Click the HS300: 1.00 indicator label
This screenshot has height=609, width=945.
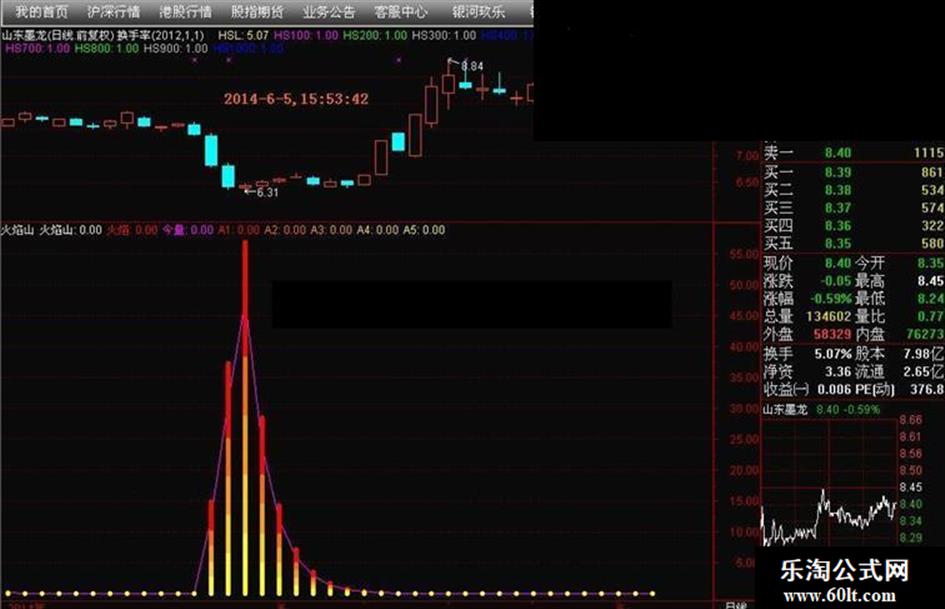444,36
